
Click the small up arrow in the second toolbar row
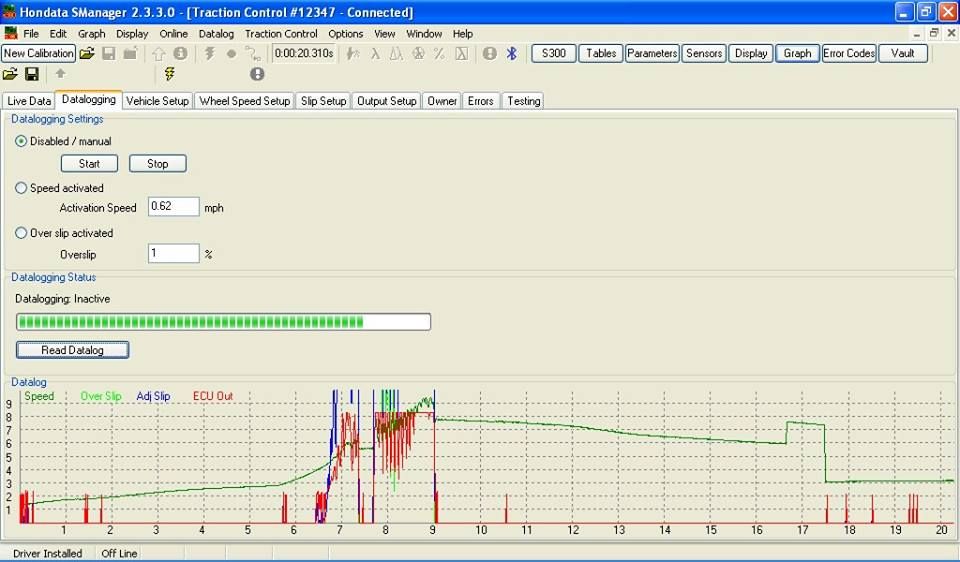coord(60,73)
